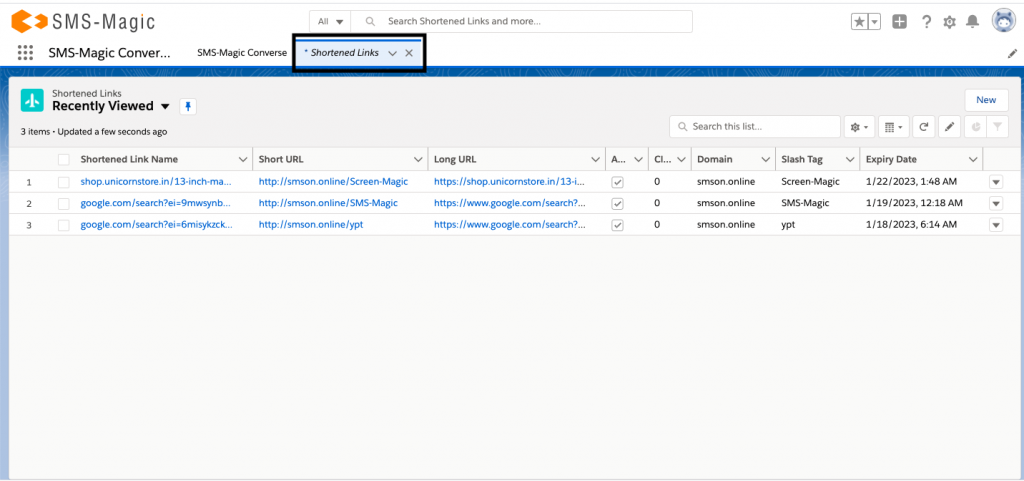The image size is (1024, 481).
Task: Open the Help question mark icon
Action: pos(926,22)
